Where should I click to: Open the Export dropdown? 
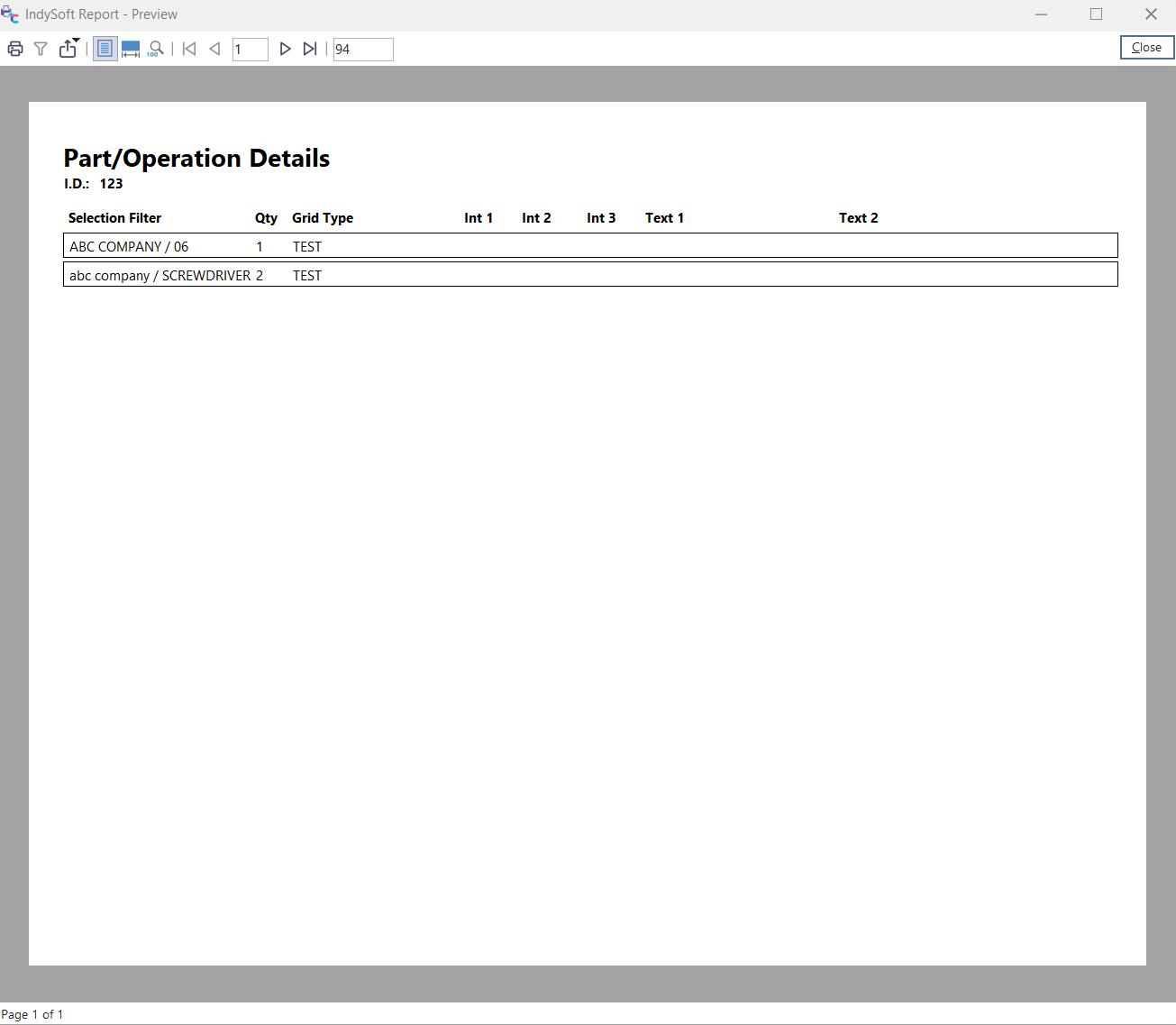(x=68, y=49)
